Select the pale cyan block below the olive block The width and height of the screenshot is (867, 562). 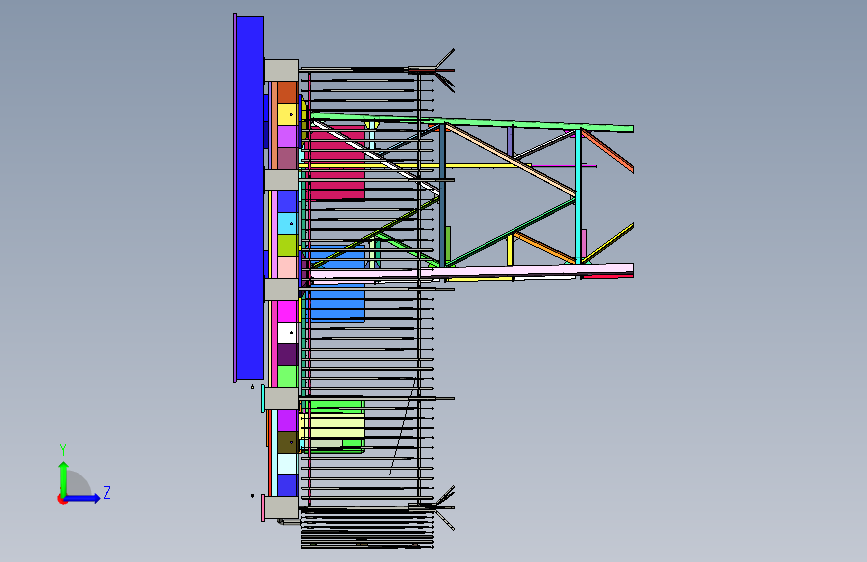coord(288,464)
